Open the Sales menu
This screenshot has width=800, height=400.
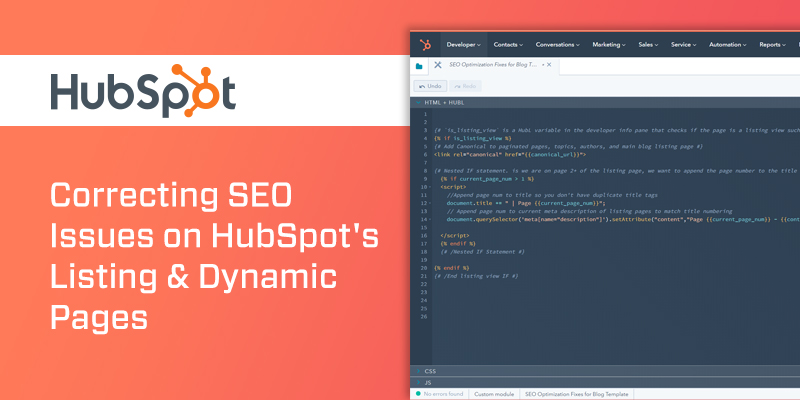pyautogui.click(x=648, y=45)
